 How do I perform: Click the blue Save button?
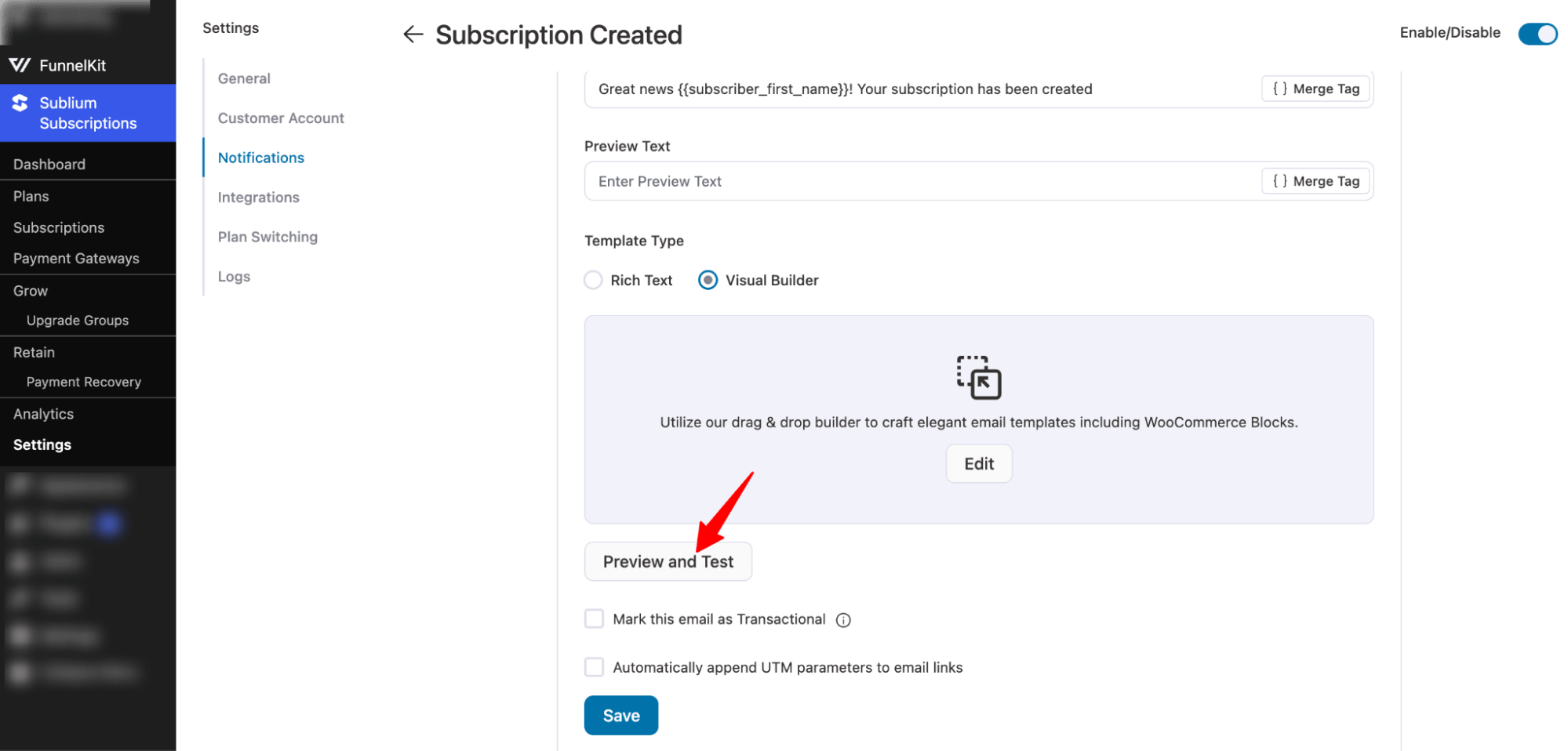pos(620,715)
